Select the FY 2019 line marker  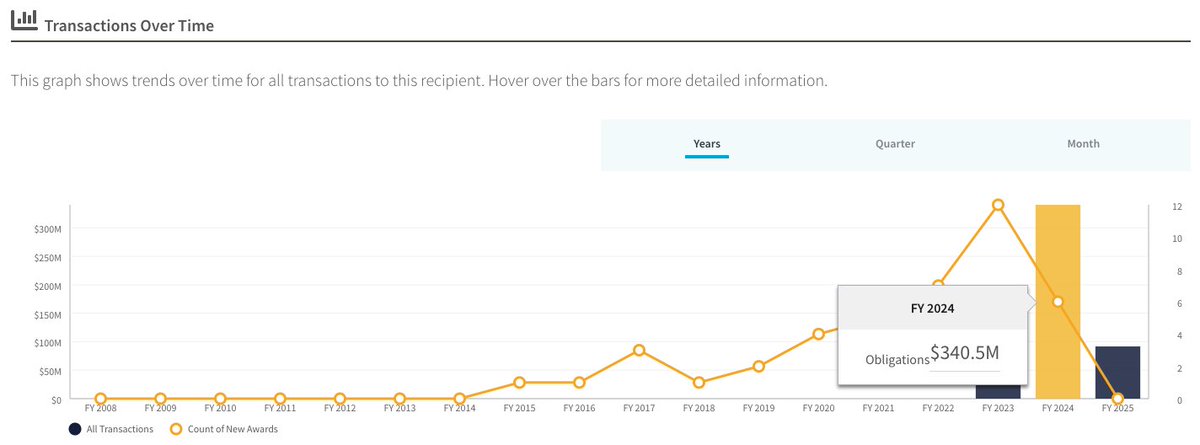759,366
